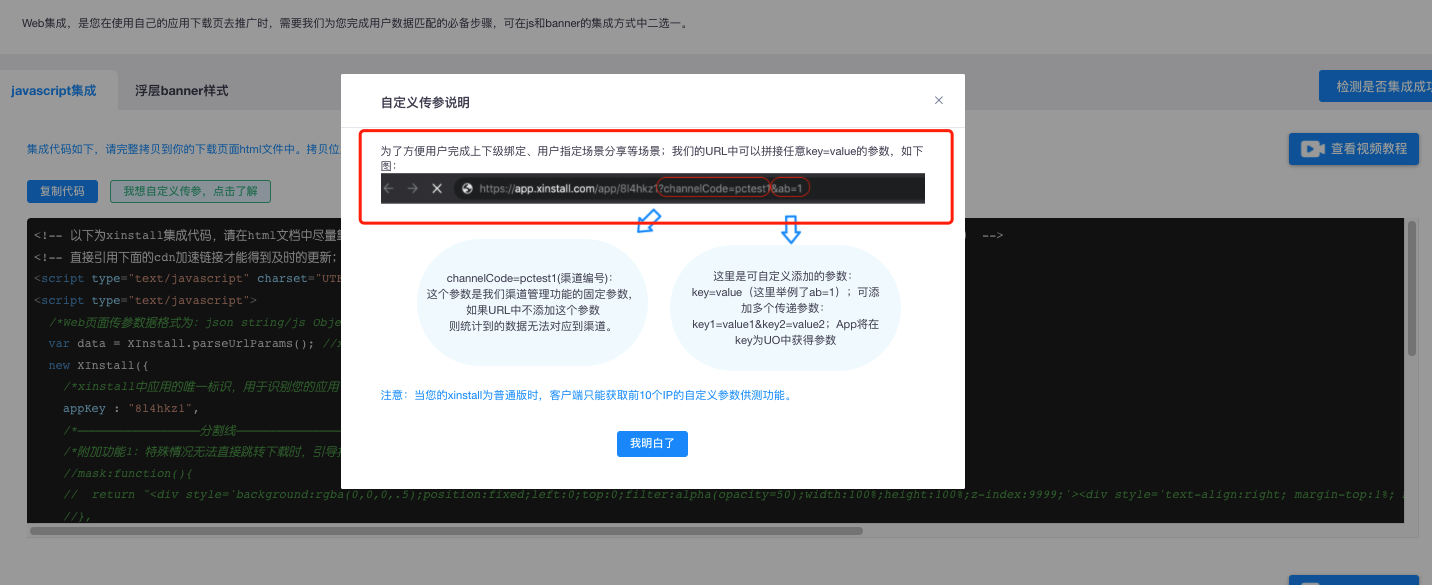The width and height of the screenshot is (1432, 585).
Task: Close the 自定义传参说明 dialog
Action: pos(938,100)
